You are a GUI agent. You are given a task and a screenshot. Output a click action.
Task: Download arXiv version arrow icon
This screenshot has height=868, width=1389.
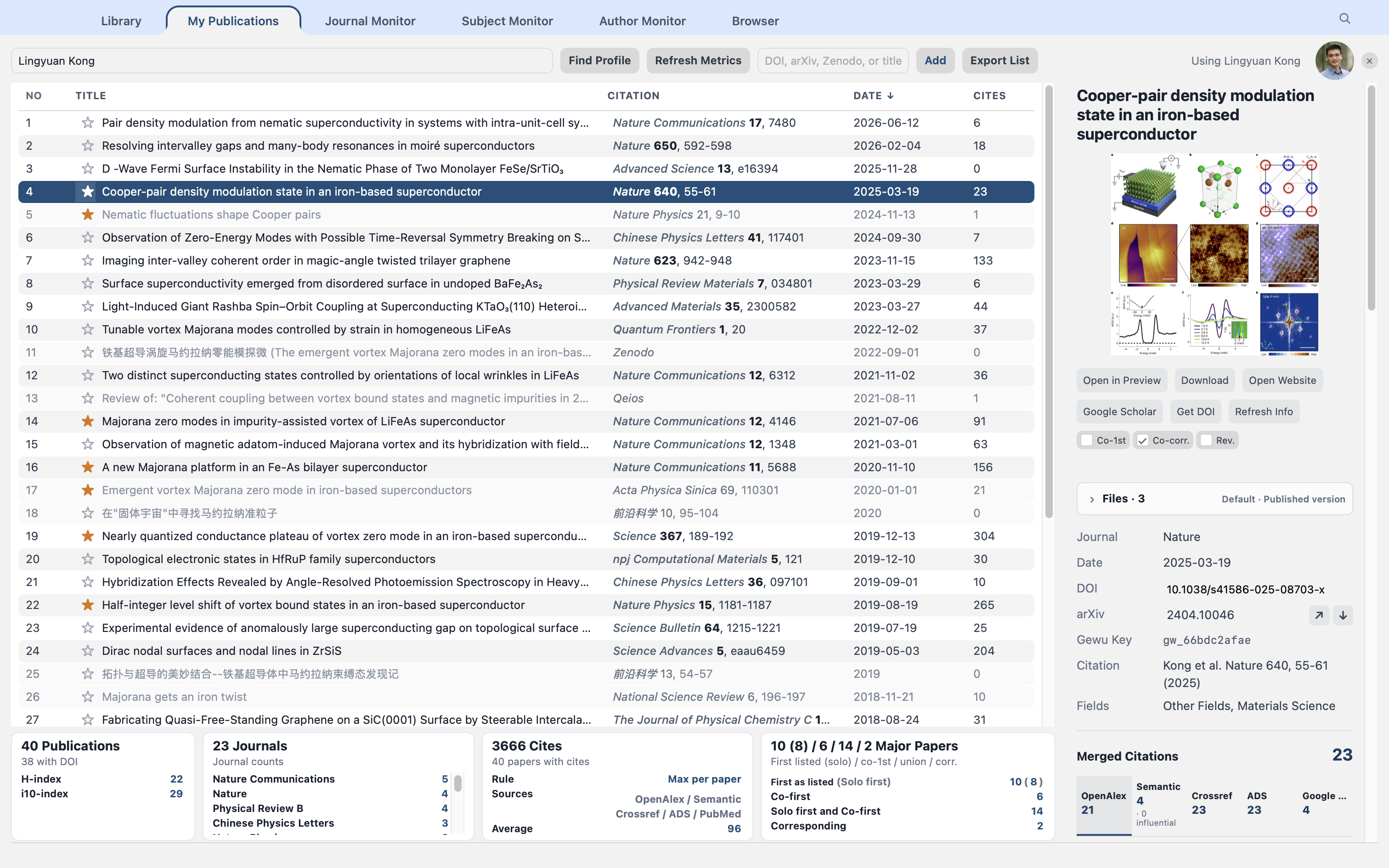[1343, 615]
